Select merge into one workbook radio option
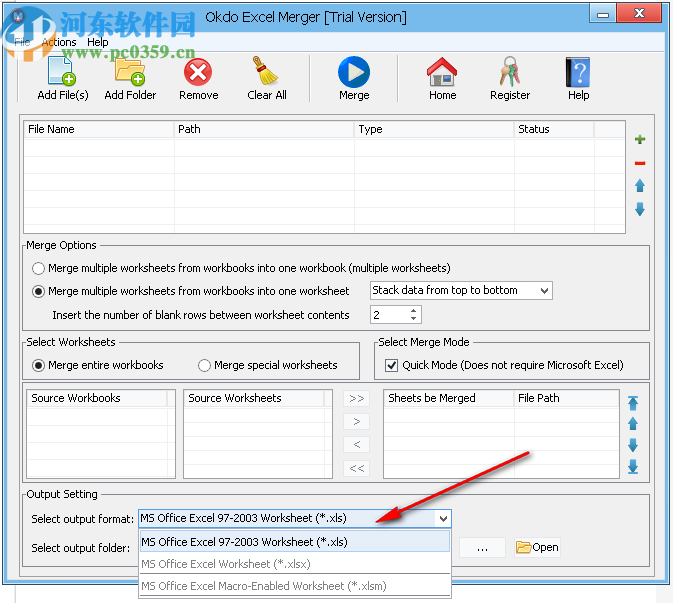Image resolution: width=673 pixels, height=603 pixels. [39, 268]
